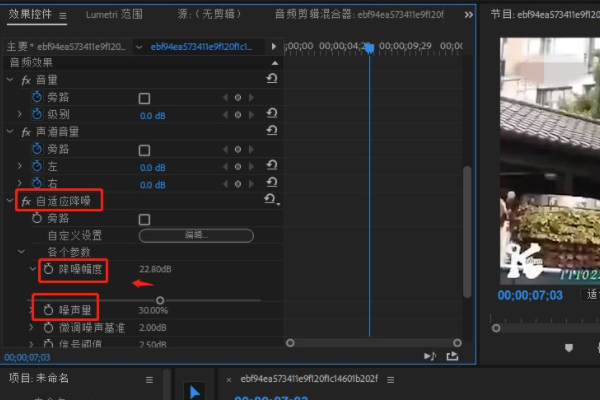Screen dimensions: 600x400
Task: Click the 22.80dB 降噪幅度 value
Action: [155, 269]
